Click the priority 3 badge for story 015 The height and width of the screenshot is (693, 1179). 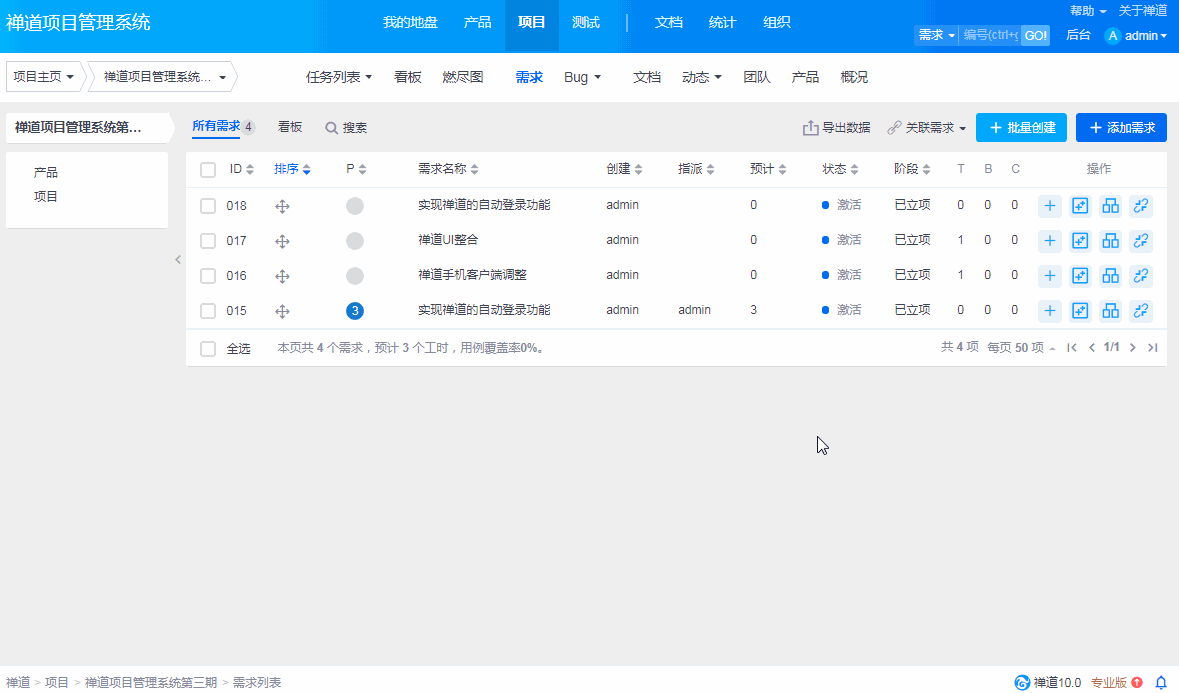[355, 311]
